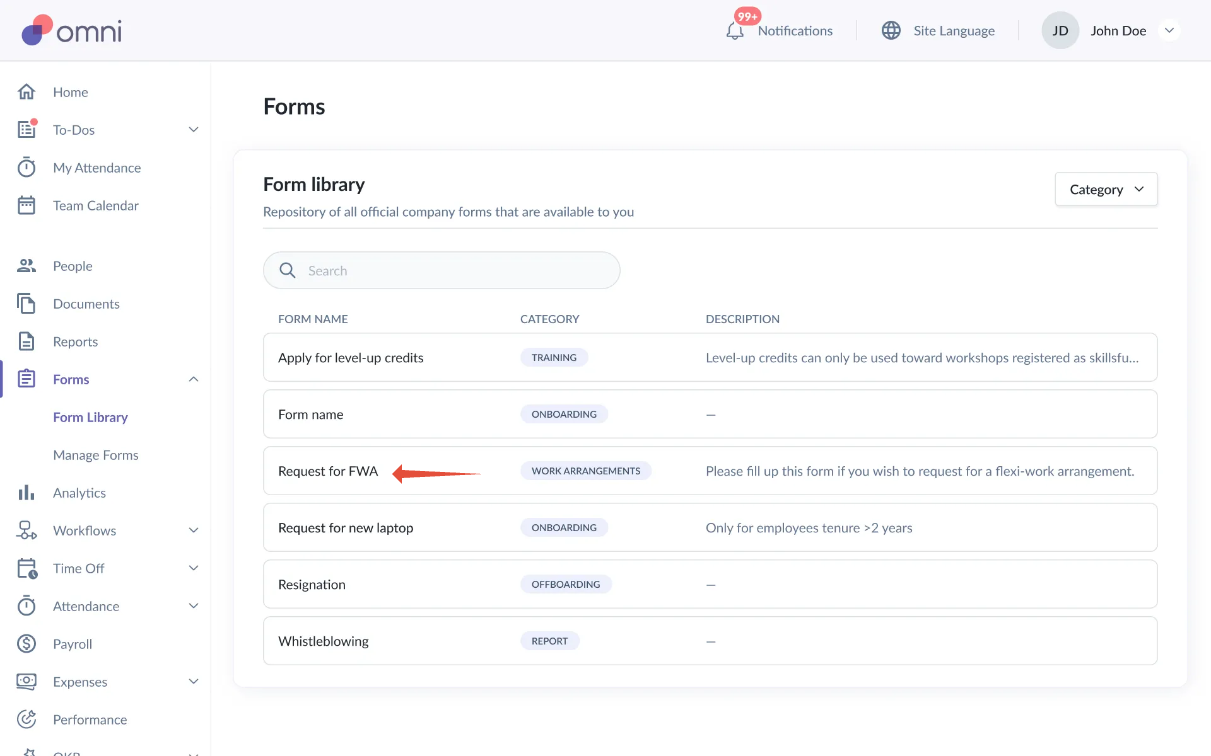Image resolution: width=1211 pixels, height=756 pixels.
Task: Click the JD user avatar
Action: [1060, 31]
